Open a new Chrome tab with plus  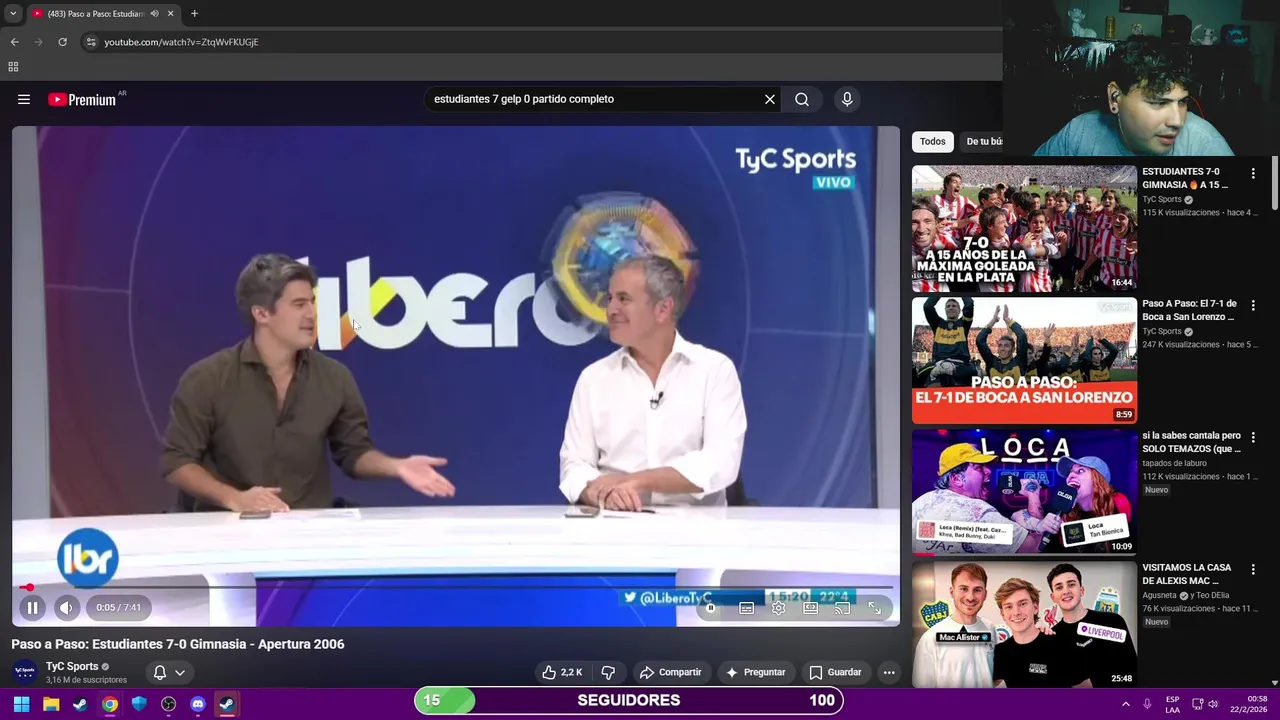[194, 14]
